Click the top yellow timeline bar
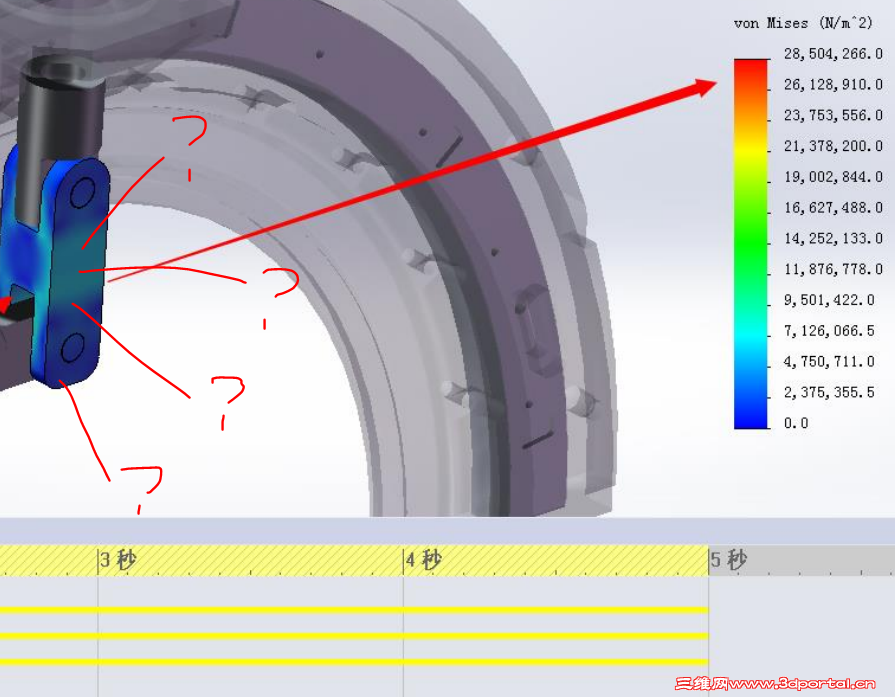Viewport: 895px width, 697px height. coord(354,610)
